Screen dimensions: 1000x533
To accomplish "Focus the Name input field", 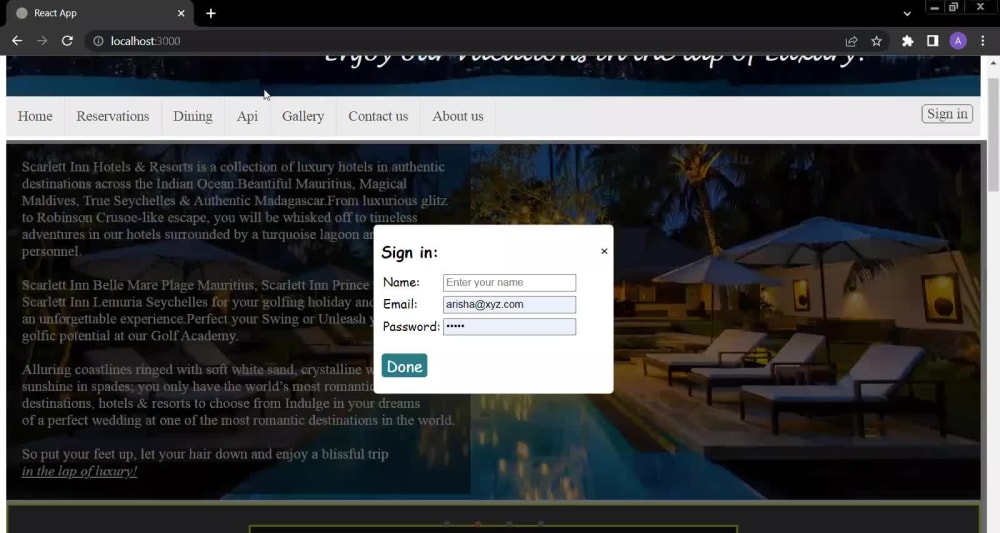I will [510, 282].
